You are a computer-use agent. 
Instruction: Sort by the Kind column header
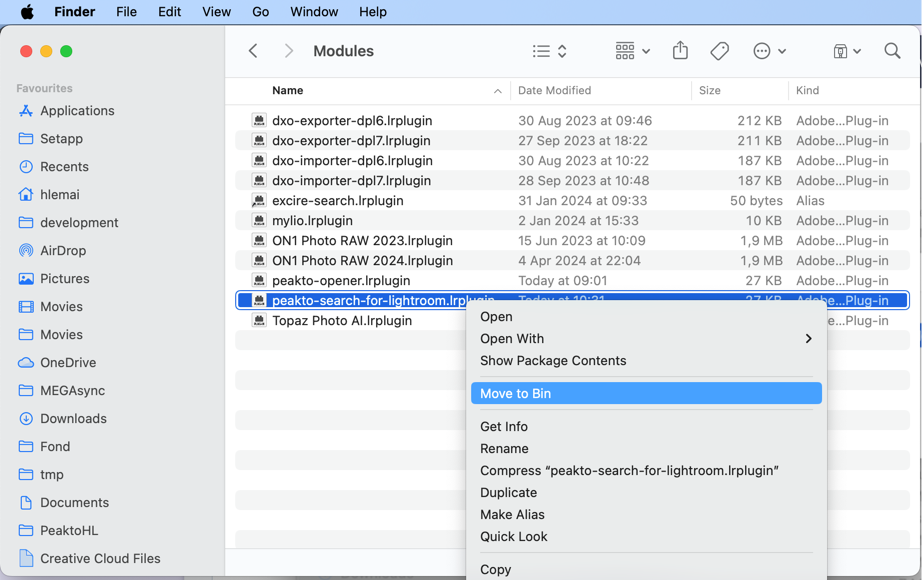click(807, 91)
